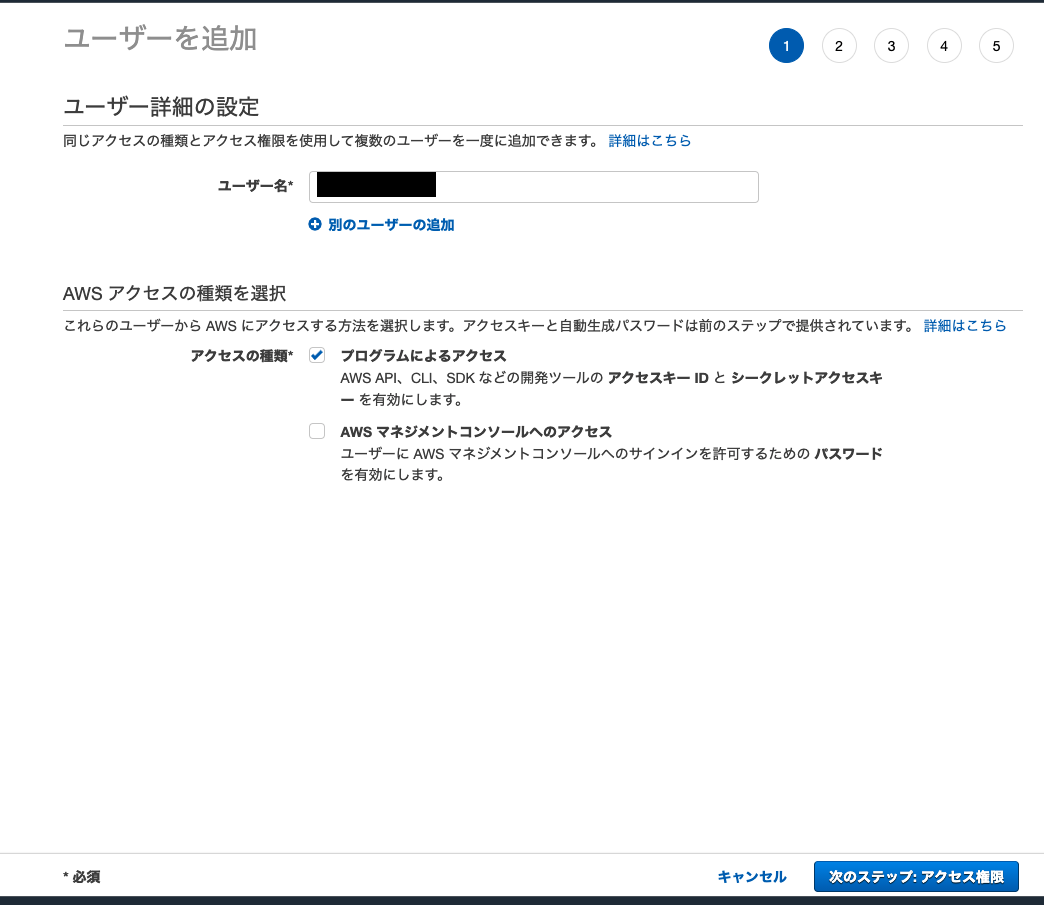The image size is (1044, 905).
Task: Click the AWS アクセスの種類を選択 section header
Action: [175, 293]
